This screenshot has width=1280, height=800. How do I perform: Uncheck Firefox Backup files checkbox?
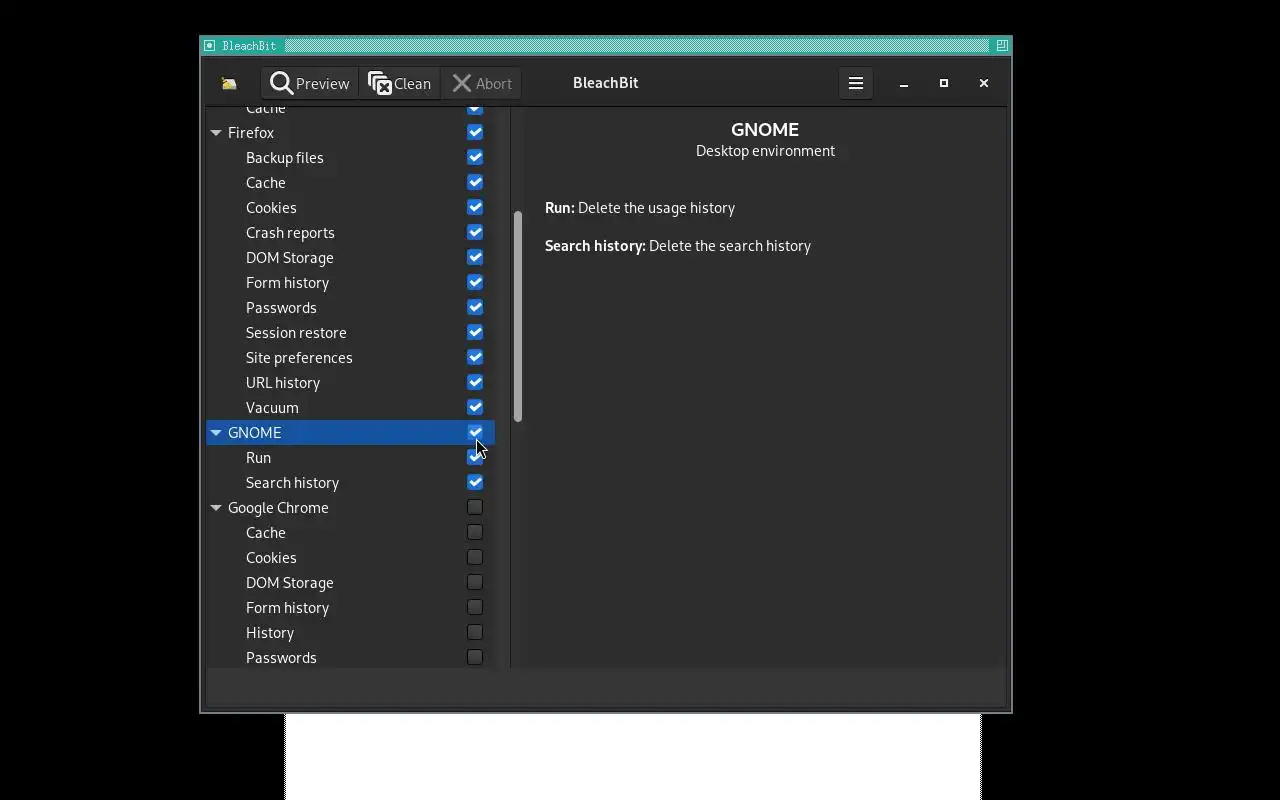(475, 157)
